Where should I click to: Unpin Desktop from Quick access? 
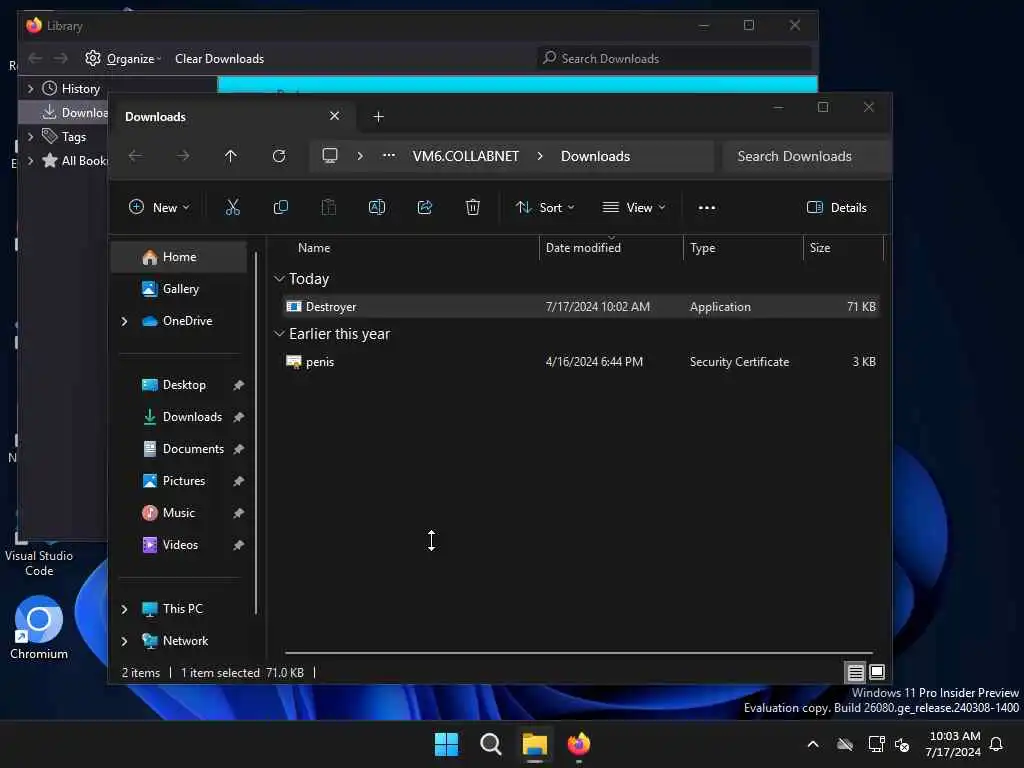click(238, 385)
